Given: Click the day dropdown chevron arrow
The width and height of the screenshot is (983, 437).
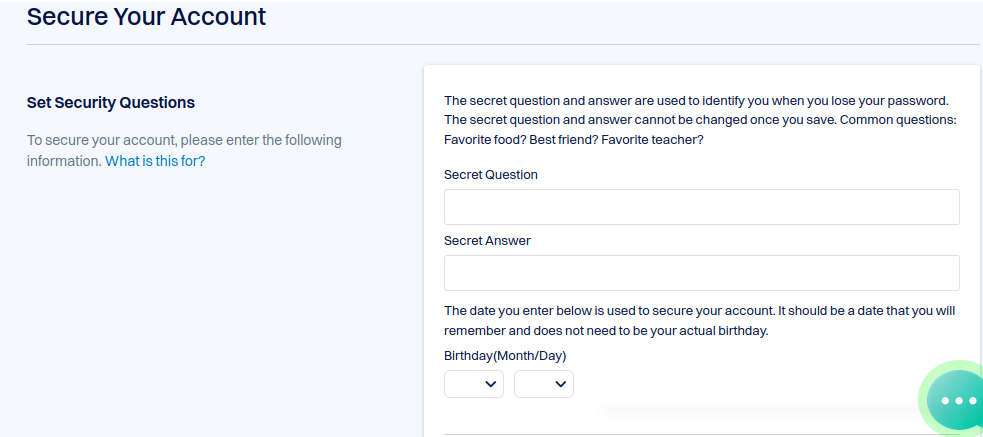Looking at the screenshot, I should (561, 384).
